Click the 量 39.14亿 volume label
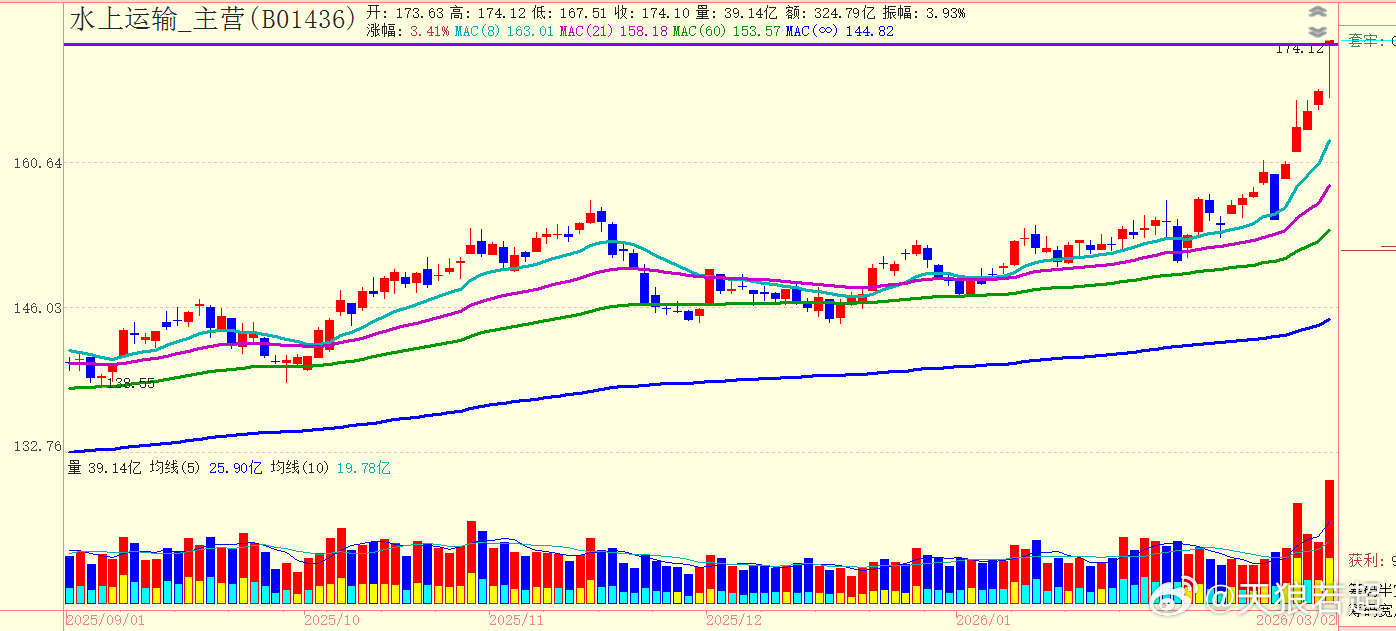The width and height of the screenshot is (1396, 631). (x=105, y=467)
